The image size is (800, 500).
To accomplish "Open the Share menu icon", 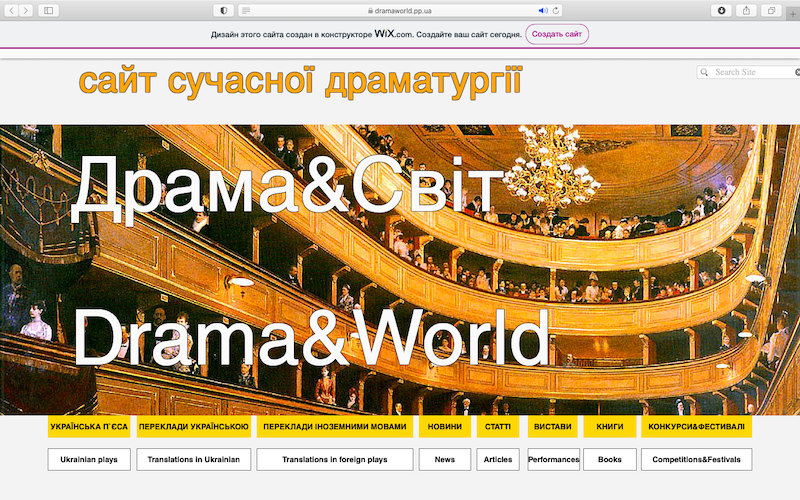I will pyautogui.click(x=746, y=10).
